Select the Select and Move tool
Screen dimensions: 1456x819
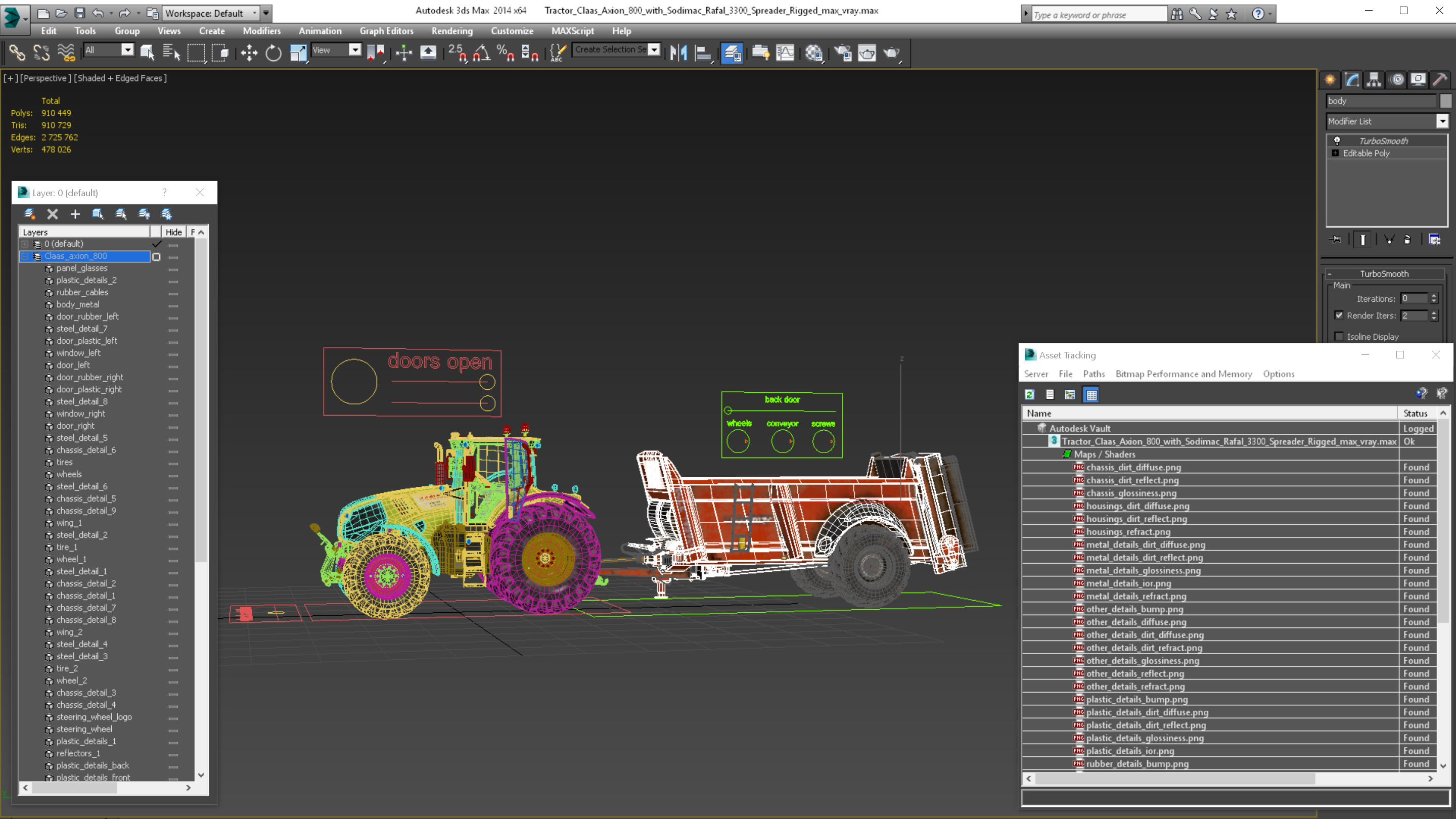coord(249,53)
